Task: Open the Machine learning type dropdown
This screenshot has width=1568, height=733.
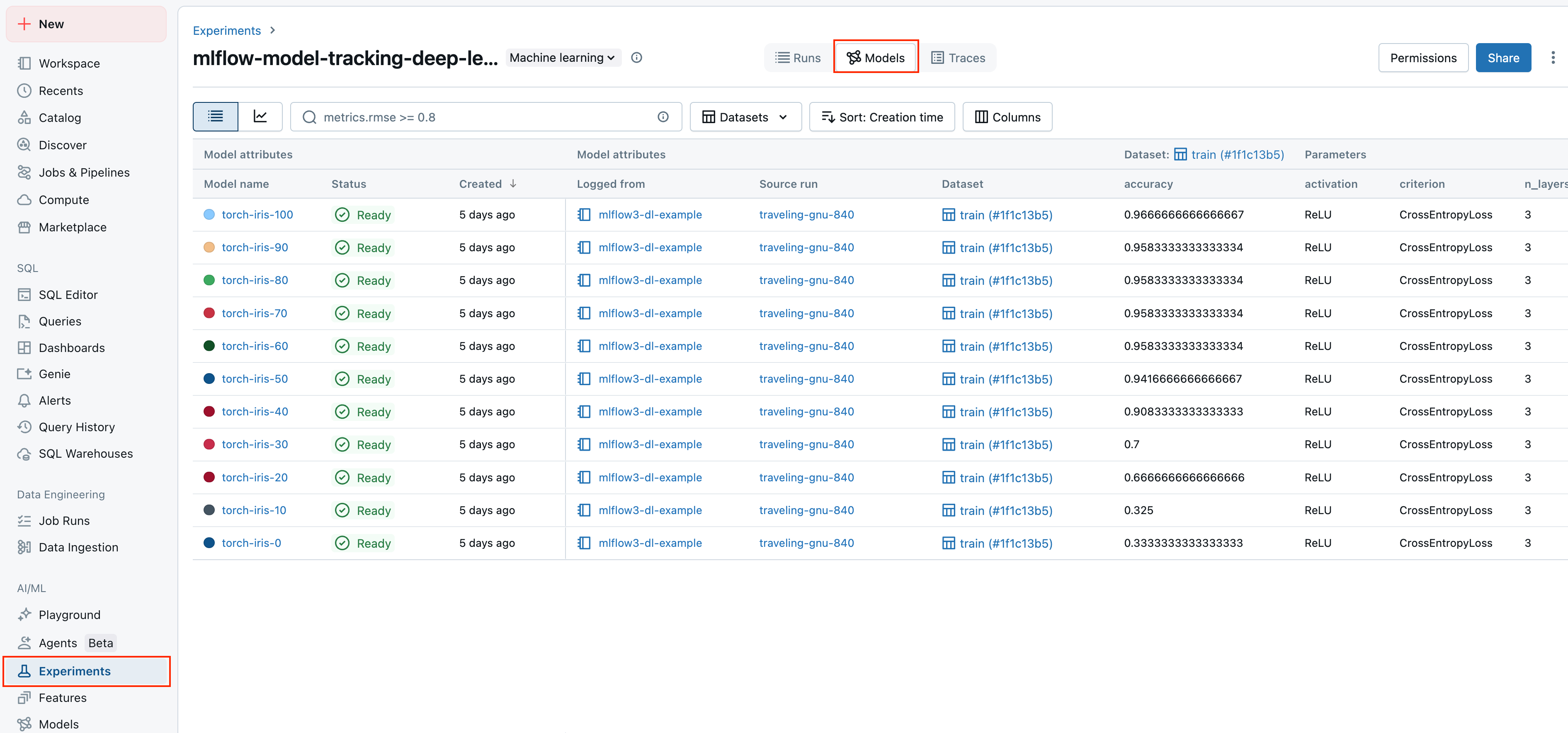Action: coord(563,58)
